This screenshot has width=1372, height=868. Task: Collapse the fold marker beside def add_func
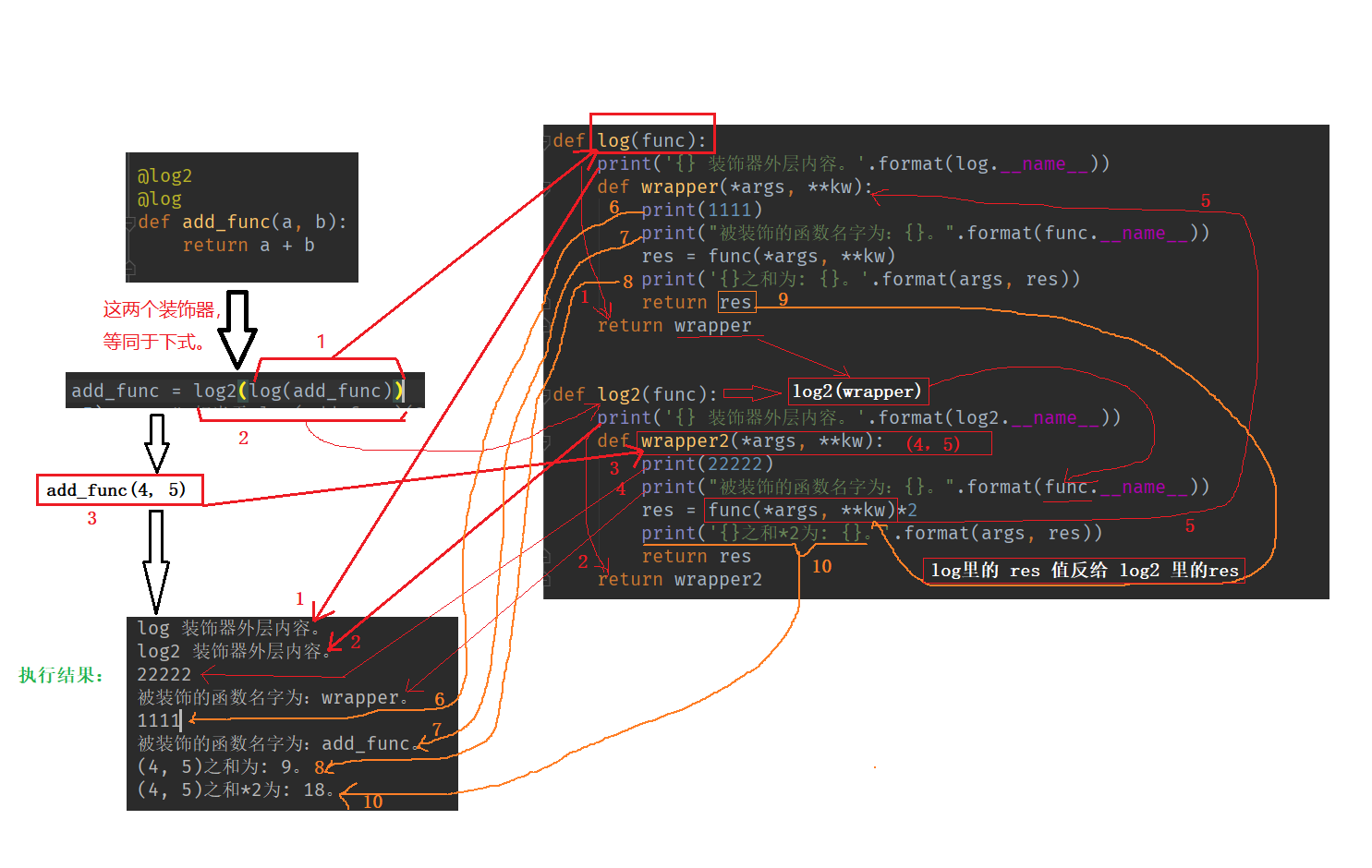click(130, 223)
